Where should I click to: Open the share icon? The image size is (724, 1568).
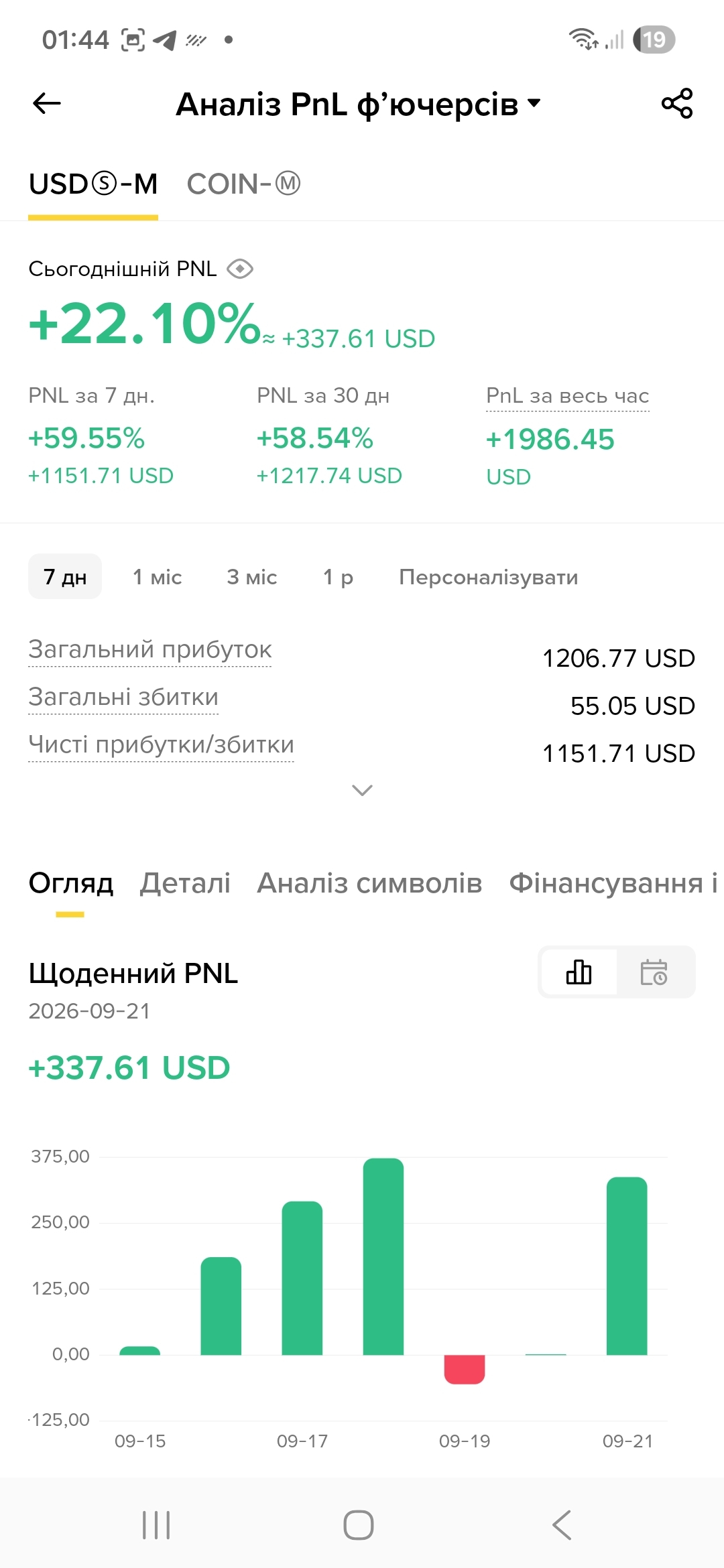[677, 104]
